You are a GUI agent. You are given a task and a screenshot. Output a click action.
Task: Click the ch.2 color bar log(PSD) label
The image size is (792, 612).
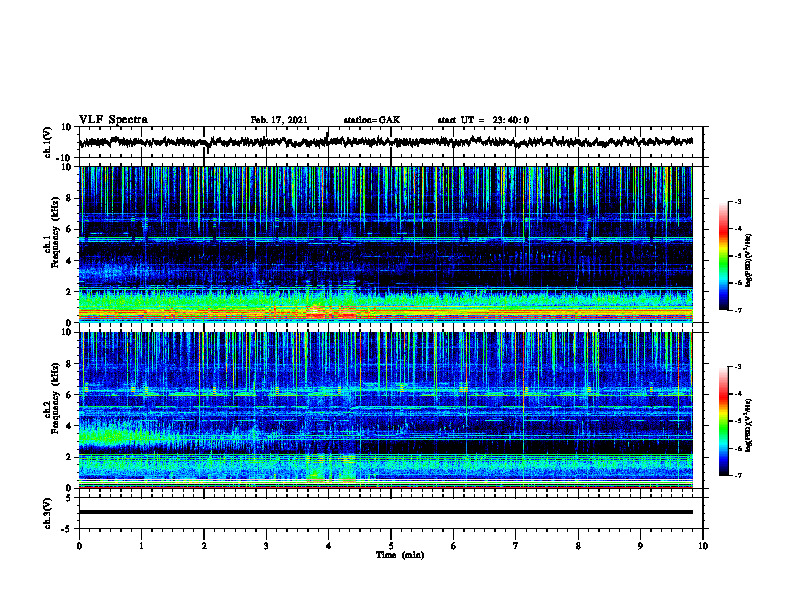[x=748, y=425]
